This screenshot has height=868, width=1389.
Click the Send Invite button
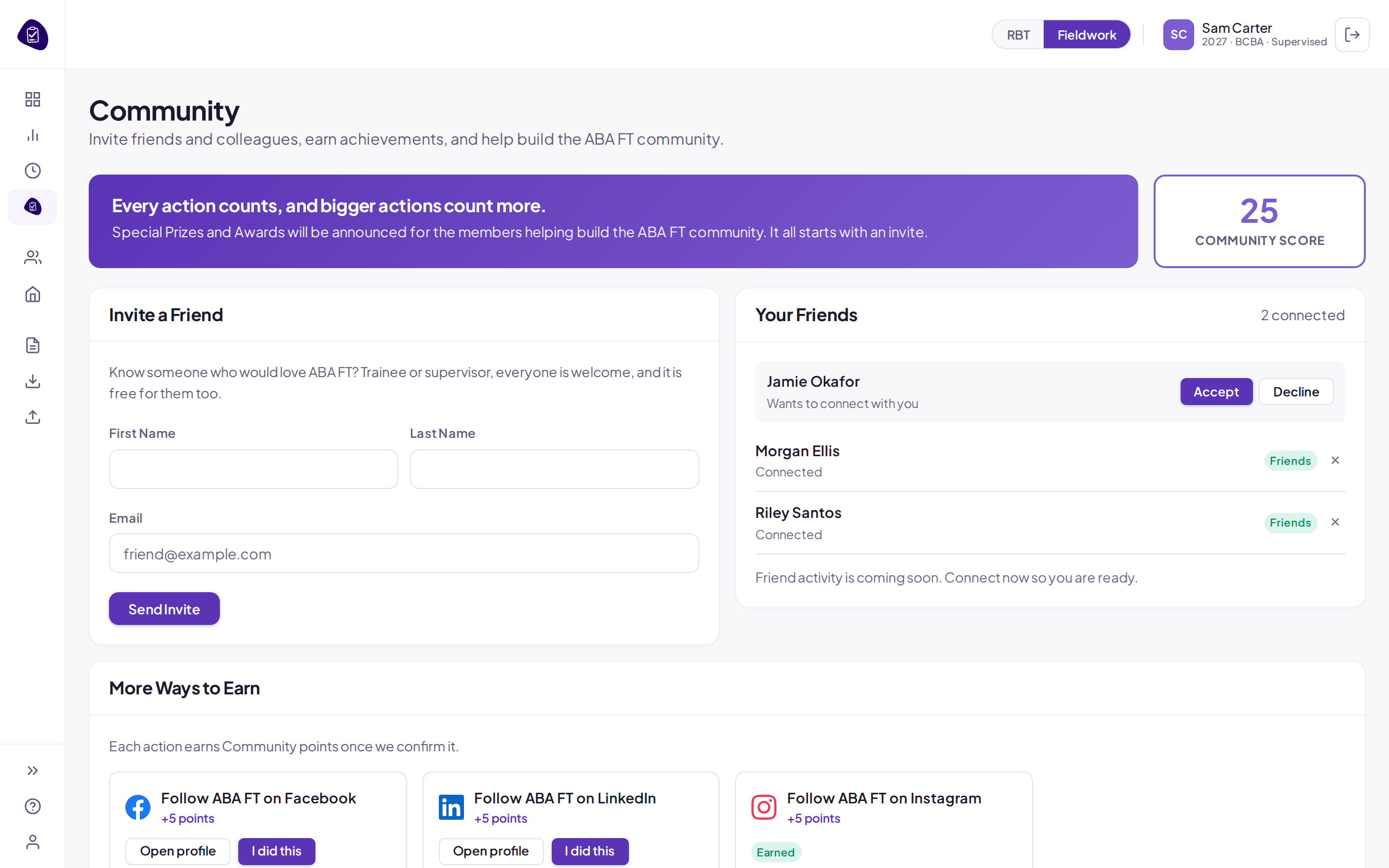(164, 609)
